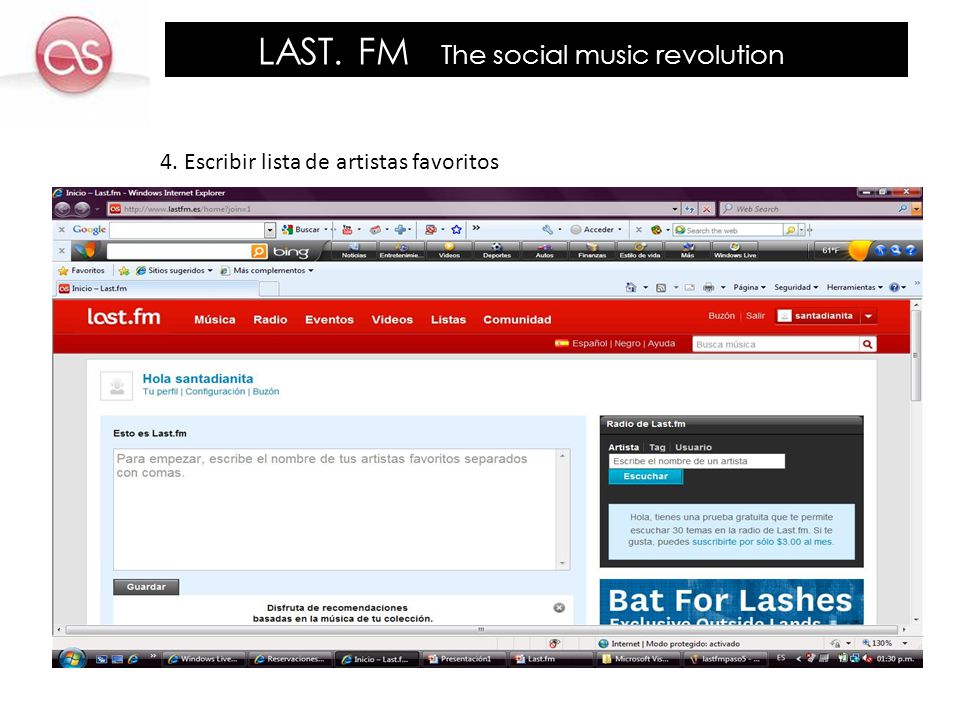Screen dimensions: 960x720
Task: Open the Google search box dropdown arrow
Action: point(269,230)
